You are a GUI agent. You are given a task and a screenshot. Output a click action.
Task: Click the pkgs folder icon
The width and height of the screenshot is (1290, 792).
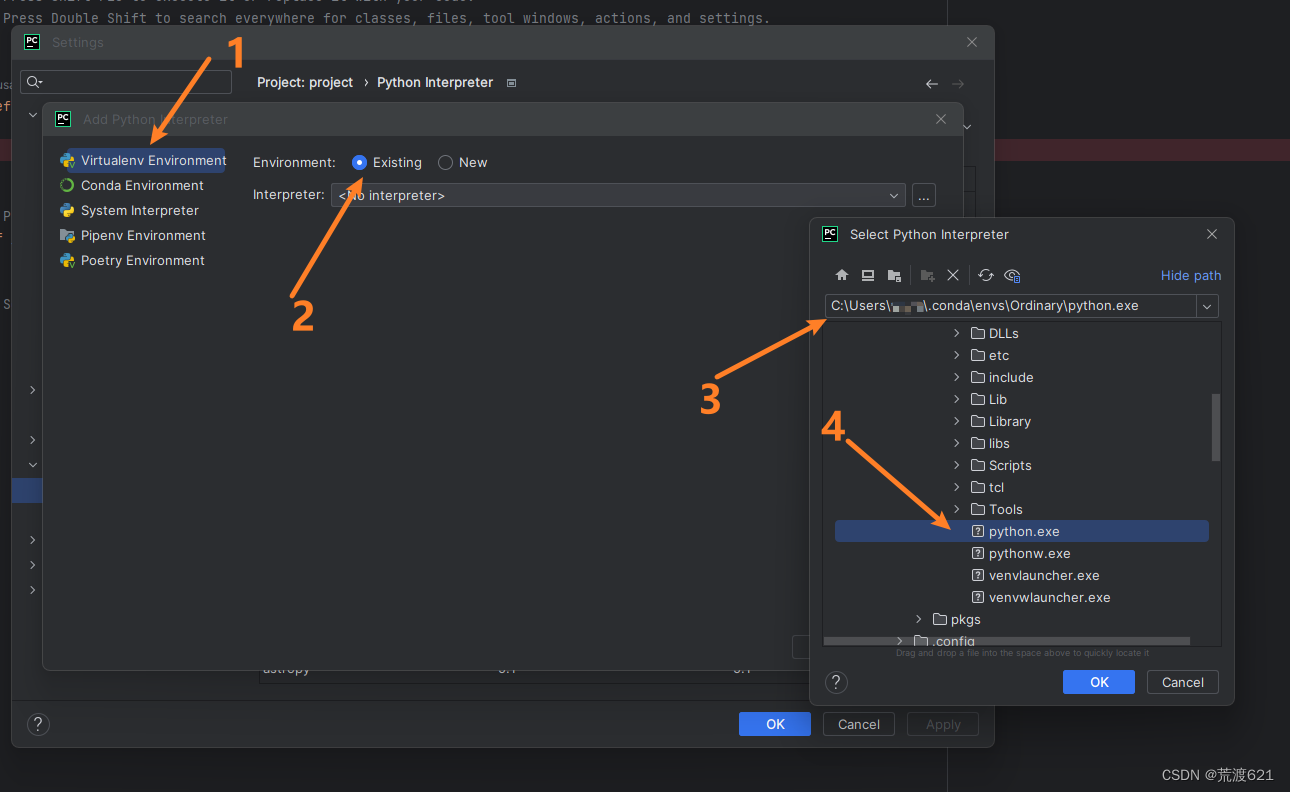[x=940, y=619]
